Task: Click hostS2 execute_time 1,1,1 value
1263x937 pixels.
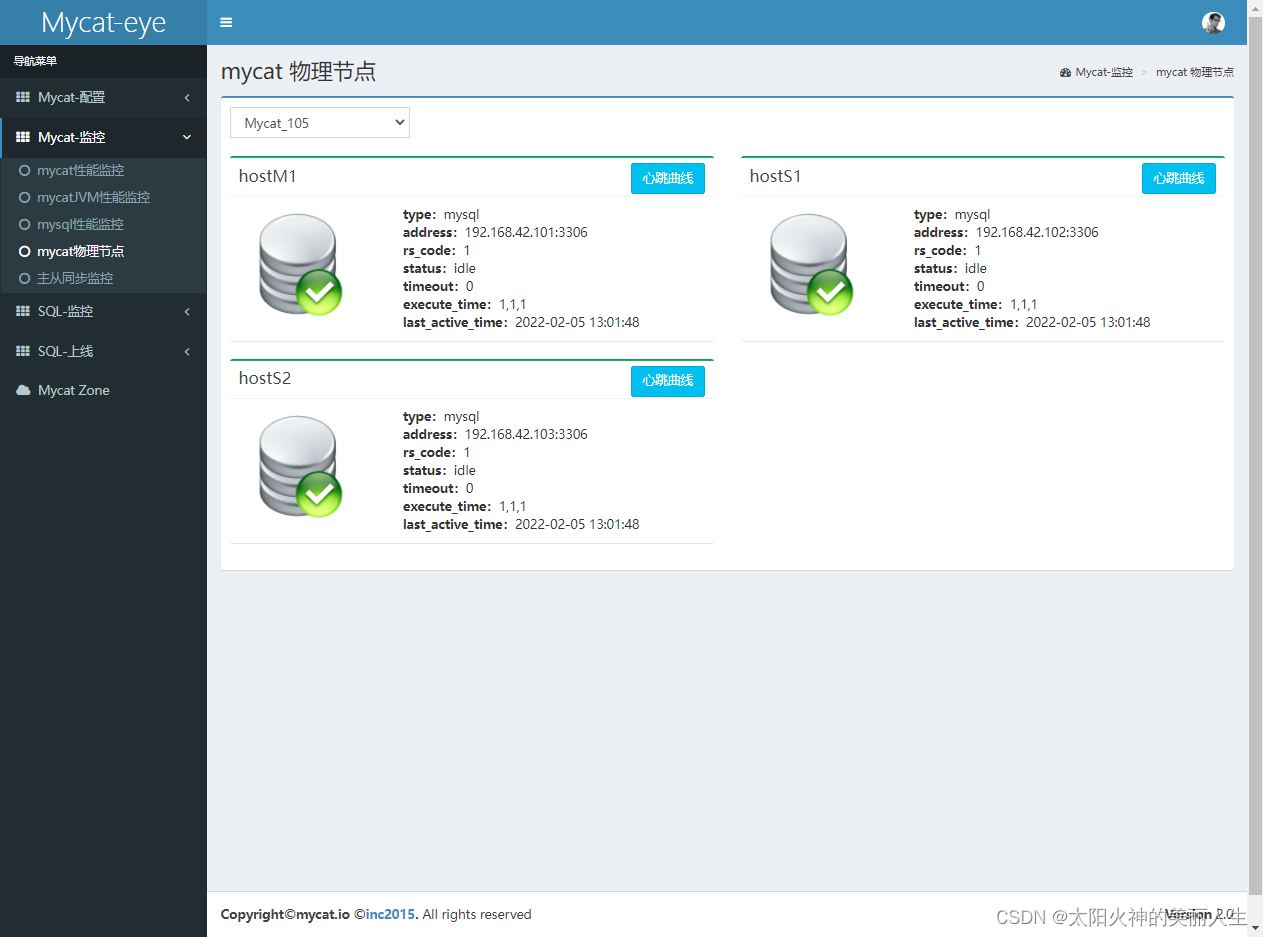Action: (x=512, y=507)
